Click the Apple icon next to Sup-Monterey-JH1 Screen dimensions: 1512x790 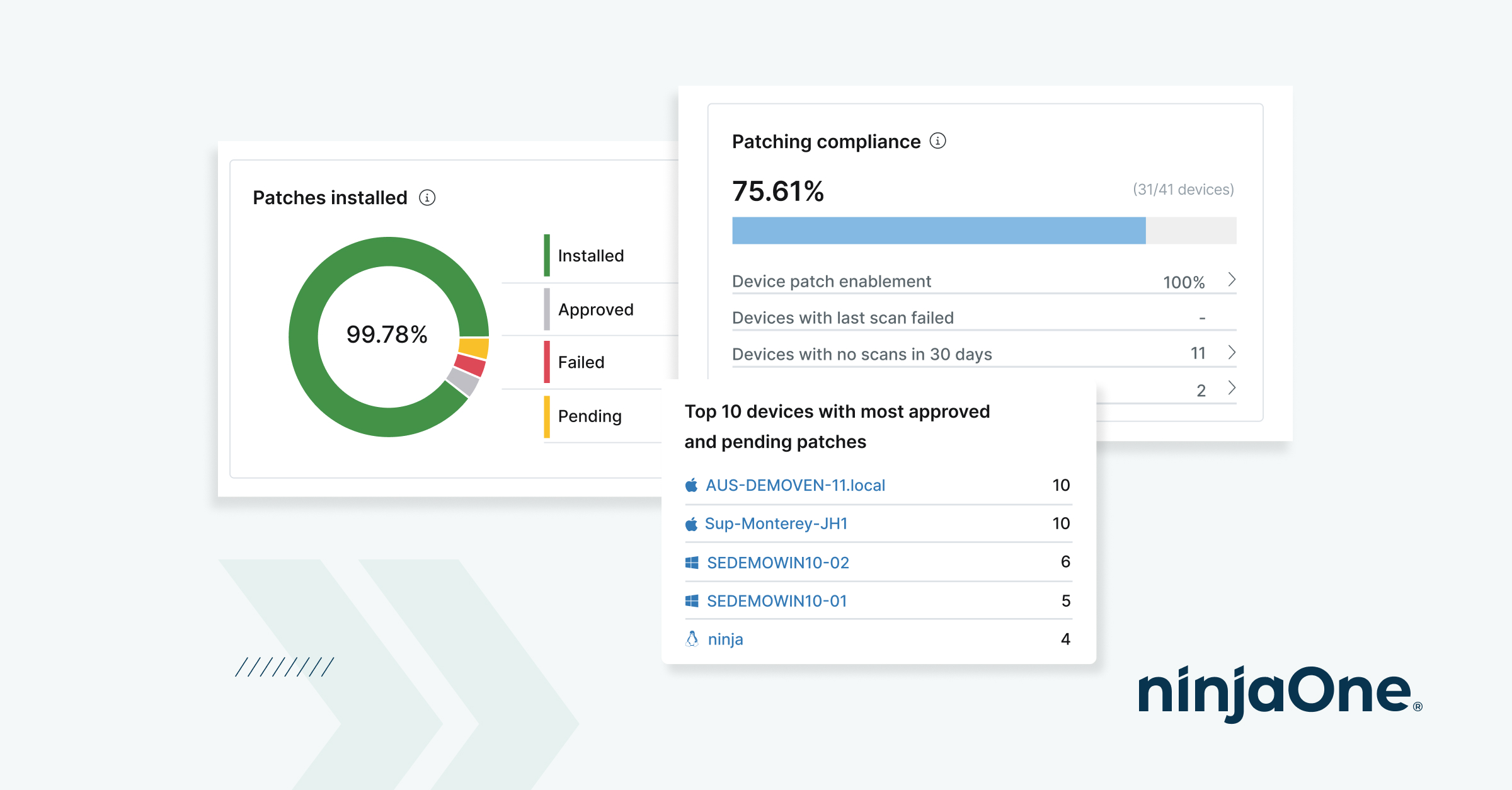tap(691, 523)
